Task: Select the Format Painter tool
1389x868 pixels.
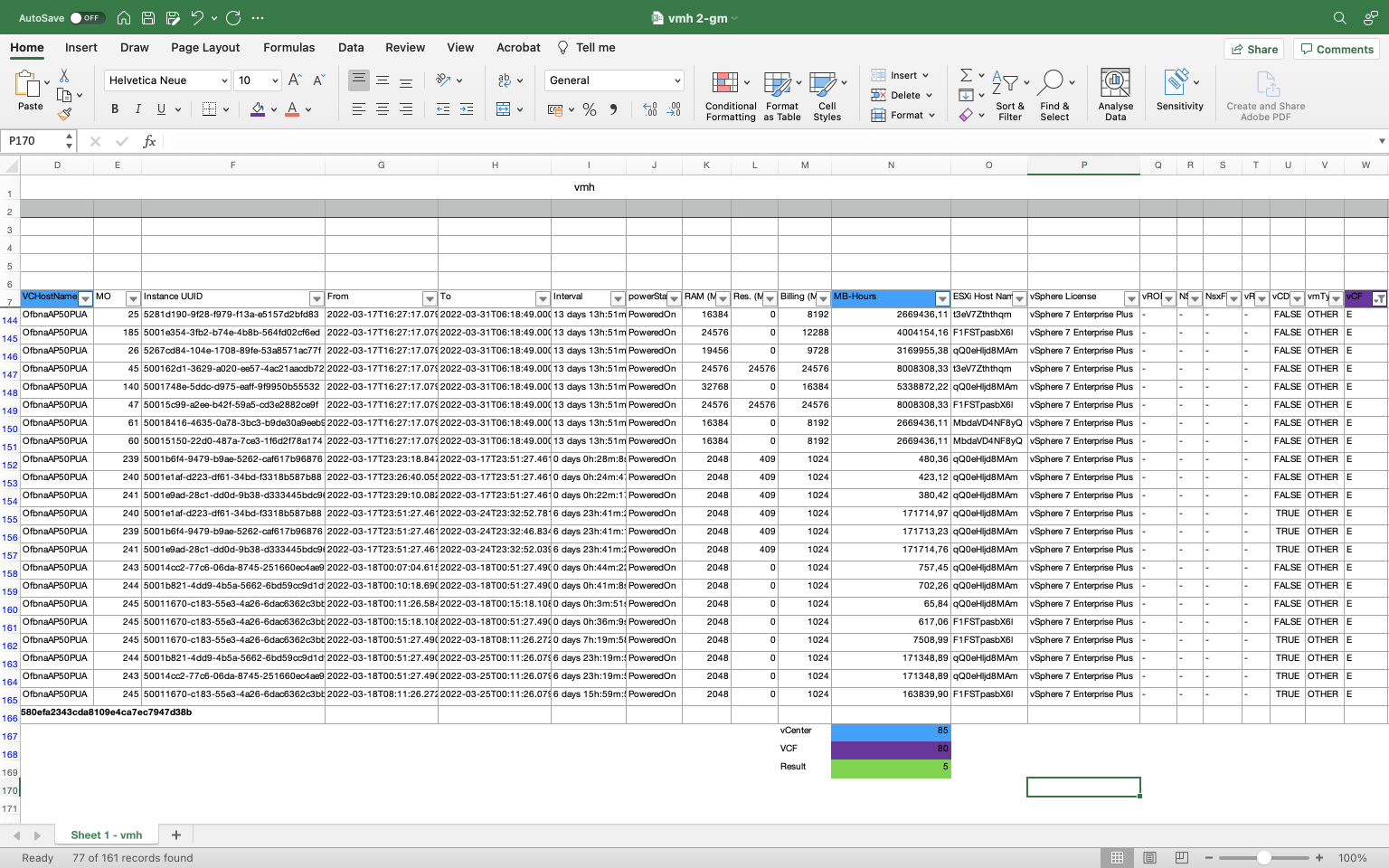Action: (x=63, y=115)
